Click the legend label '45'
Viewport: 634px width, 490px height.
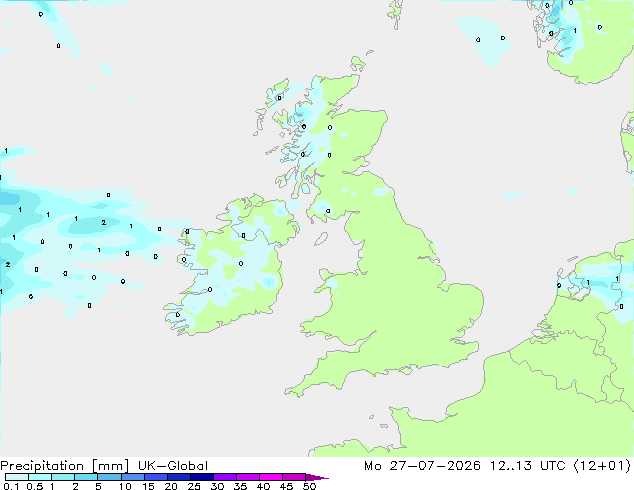coord(286,486)
